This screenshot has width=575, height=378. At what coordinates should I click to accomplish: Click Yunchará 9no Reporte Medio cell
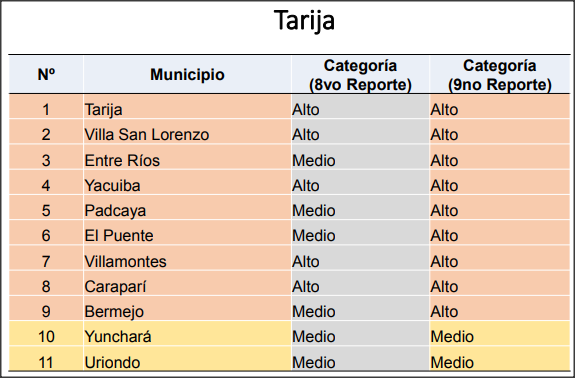pyautogui.click(x=500, y=337)
